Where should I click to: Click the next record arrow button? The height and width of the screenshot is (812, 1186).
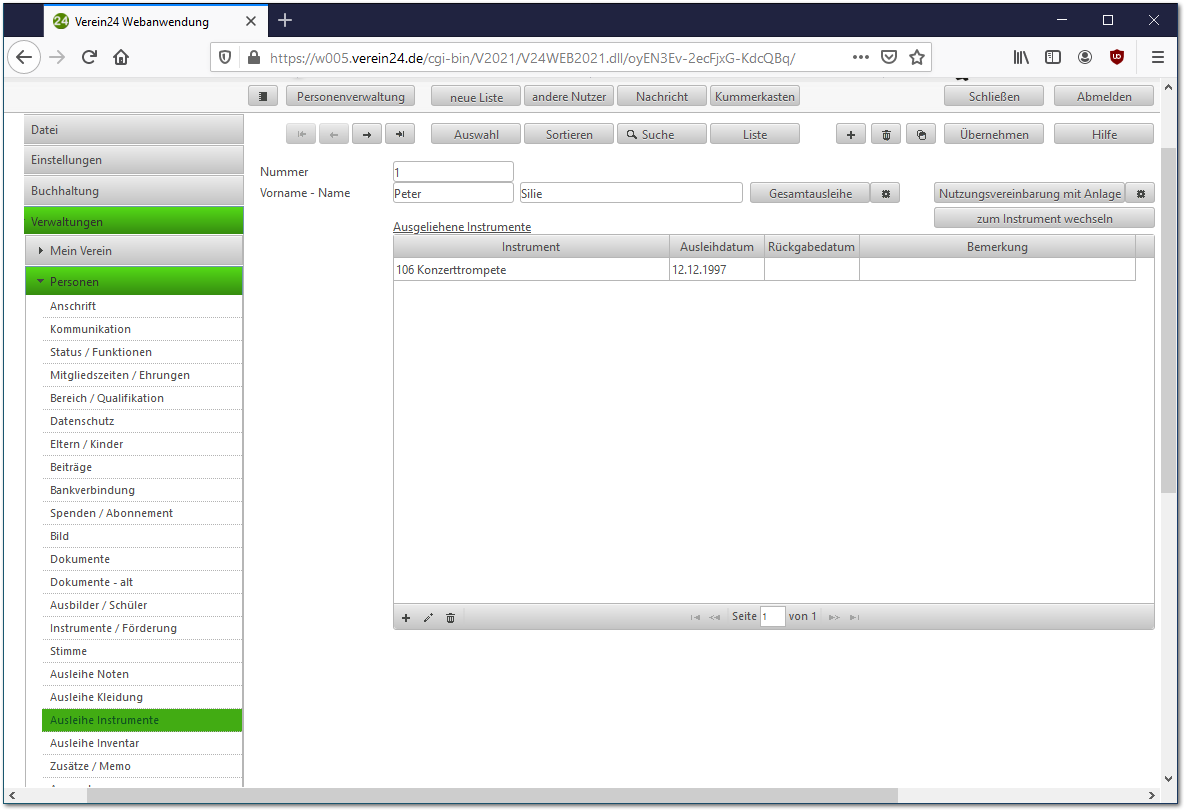click(x=367, y=135)
